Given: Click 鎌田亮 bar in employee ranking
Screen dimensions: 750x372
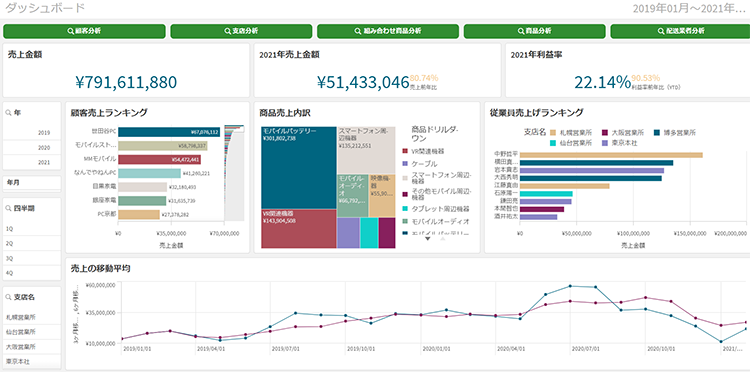Looking at the screenshot, I should click(545, 202).
